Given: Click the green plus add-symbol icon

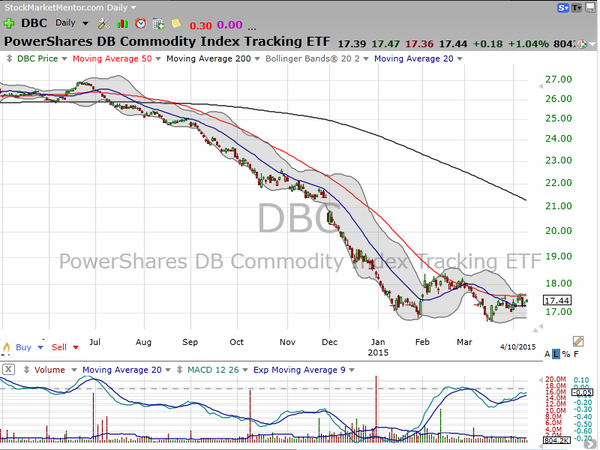Looking at the screenshot, I should (9, 24).
